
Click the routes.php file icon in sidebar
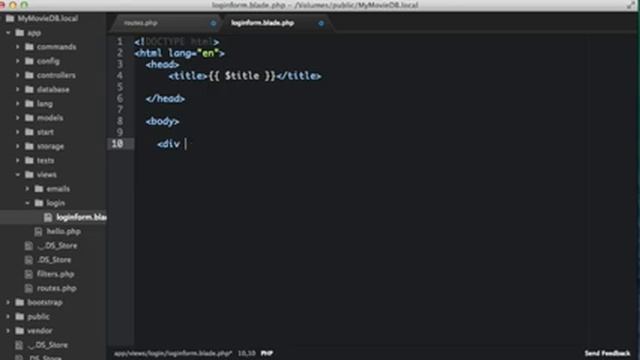click(x=29, y=289)
